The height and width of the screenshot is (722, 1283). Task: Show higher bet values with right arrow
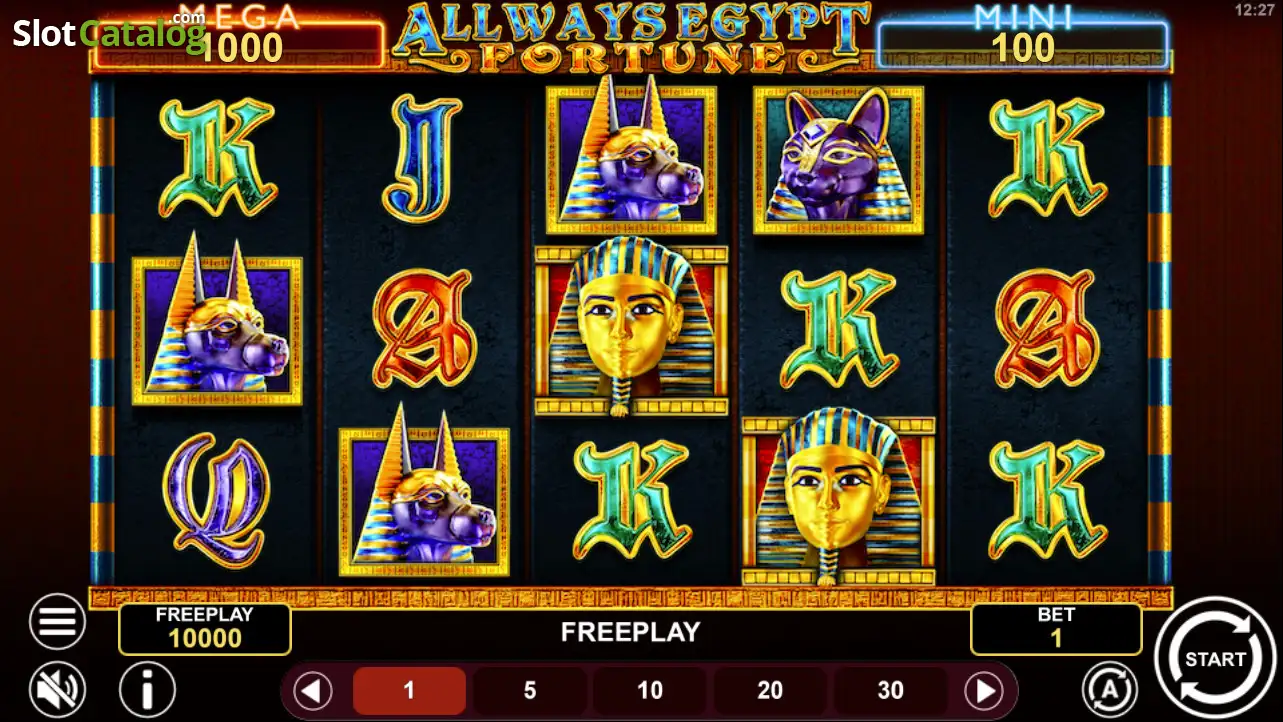click(x=983, y=690)
